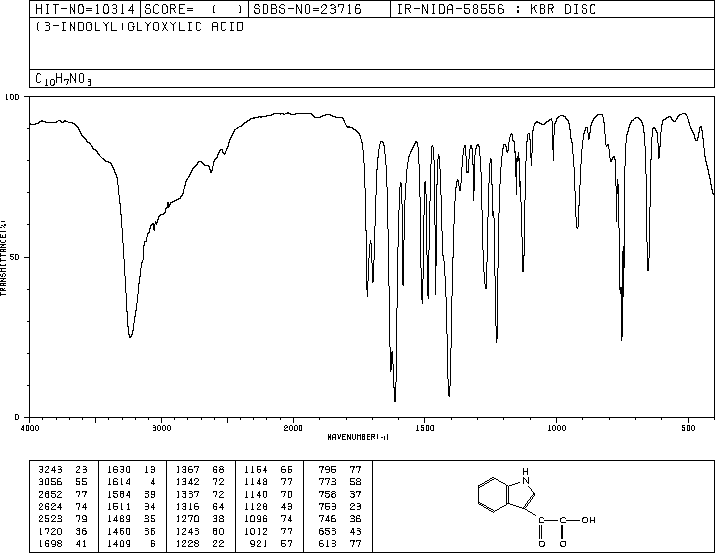Select the 746 wavenumber table cell
Image resolution: width=715 pixels, height=553 pixels.
[x=327, y=519]
